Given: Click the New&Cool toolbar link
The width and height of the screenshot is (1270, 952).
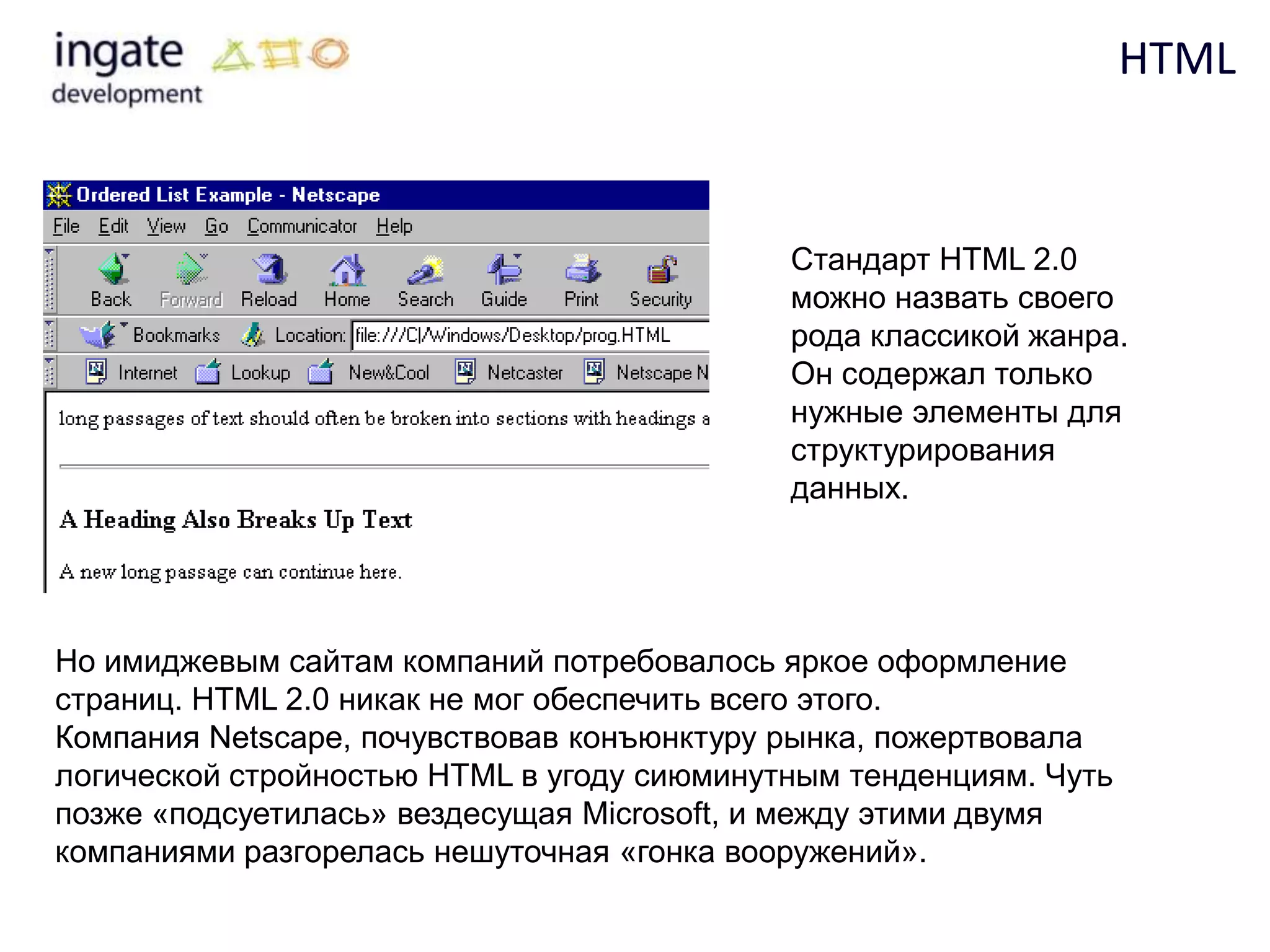Looking at the screenshot, I should (x=389, y=372).
